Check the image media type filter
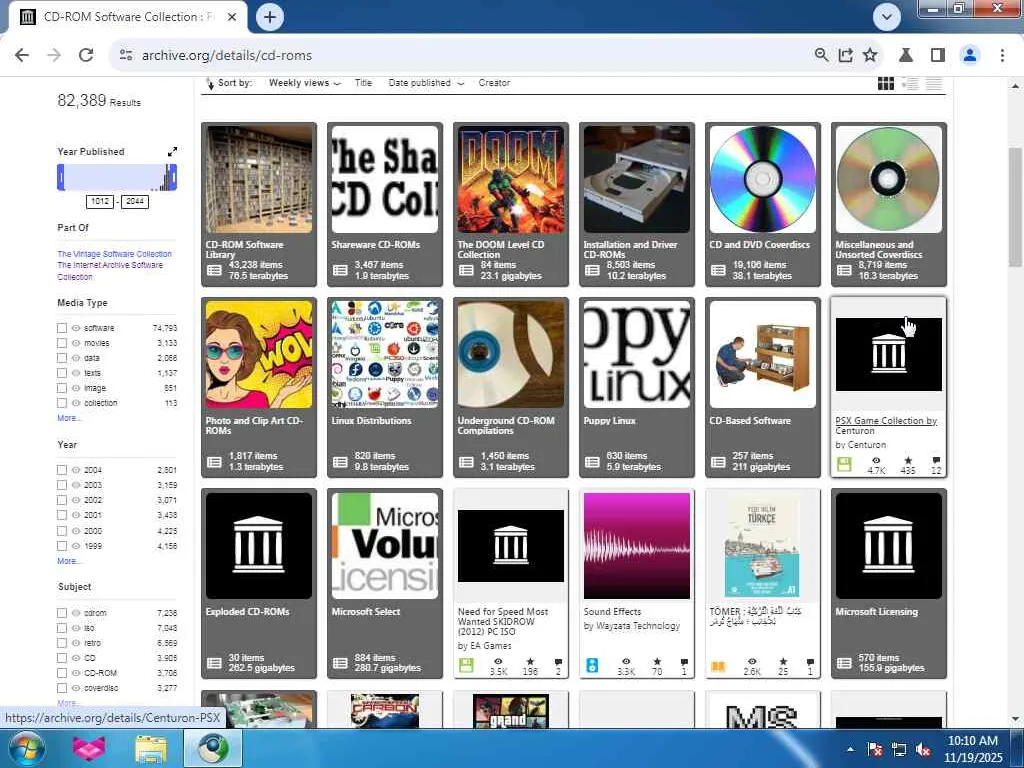The height and width of the screenshot is (768, 1024). 62,388
